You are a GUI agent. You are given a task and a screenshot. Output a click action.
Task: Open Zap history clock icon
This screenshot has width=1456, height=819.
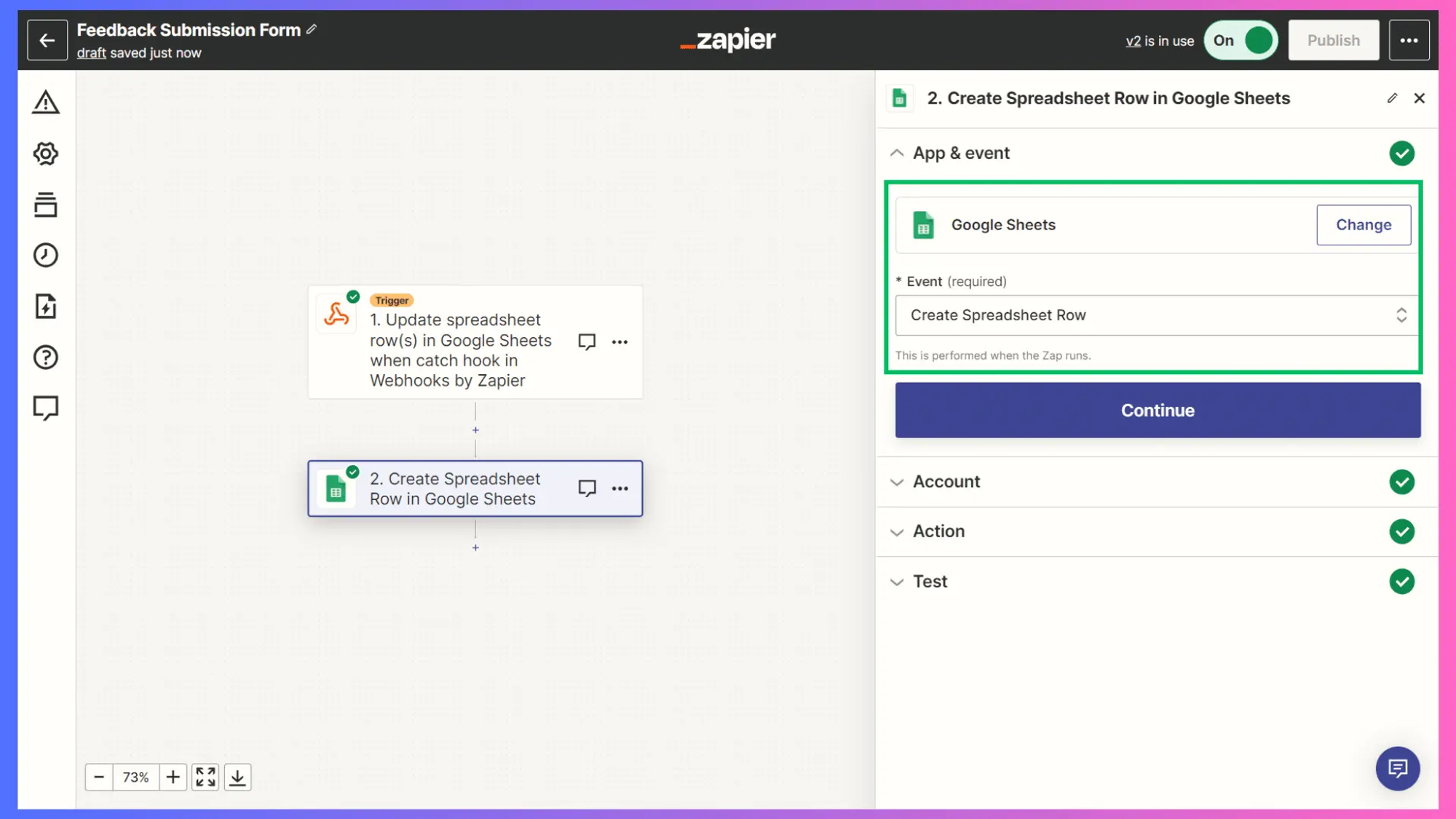coord(46,256)
